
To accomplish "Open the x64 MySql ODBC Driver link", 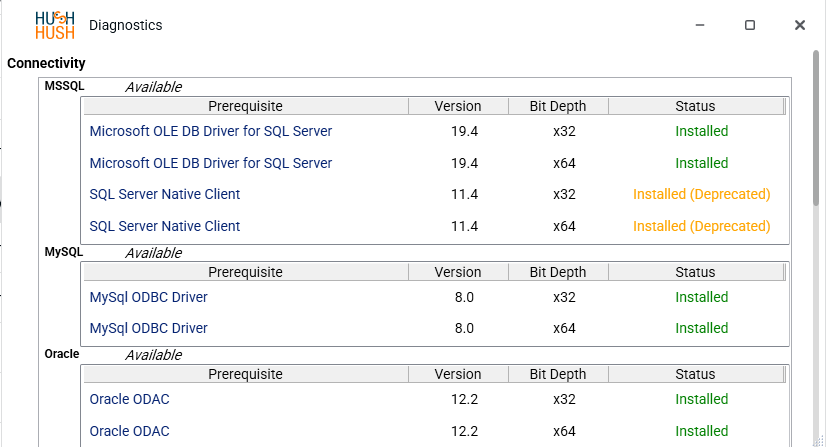I will [149, 328].
